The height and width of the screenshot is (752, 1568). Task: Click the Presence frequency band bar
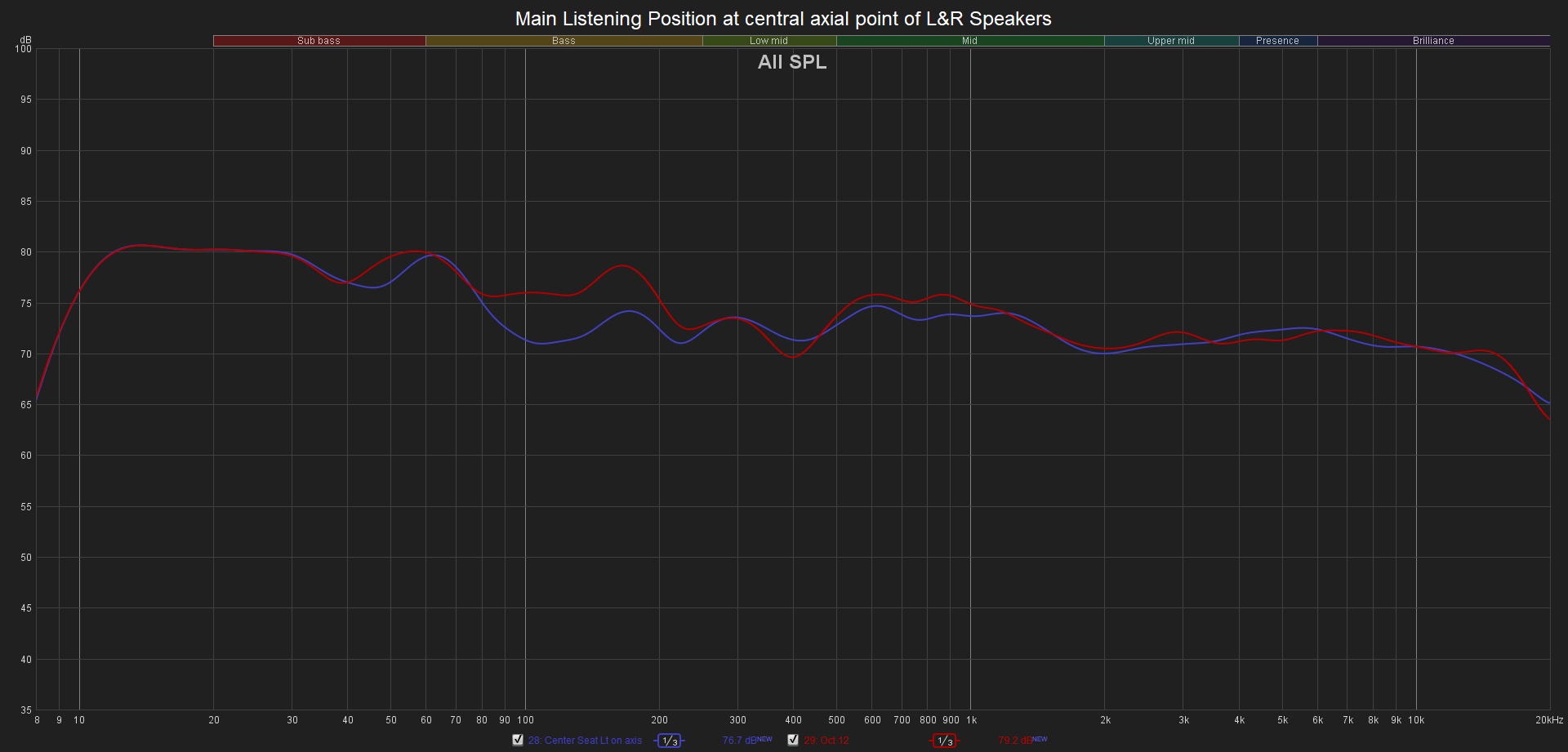tap(1278, 40)
